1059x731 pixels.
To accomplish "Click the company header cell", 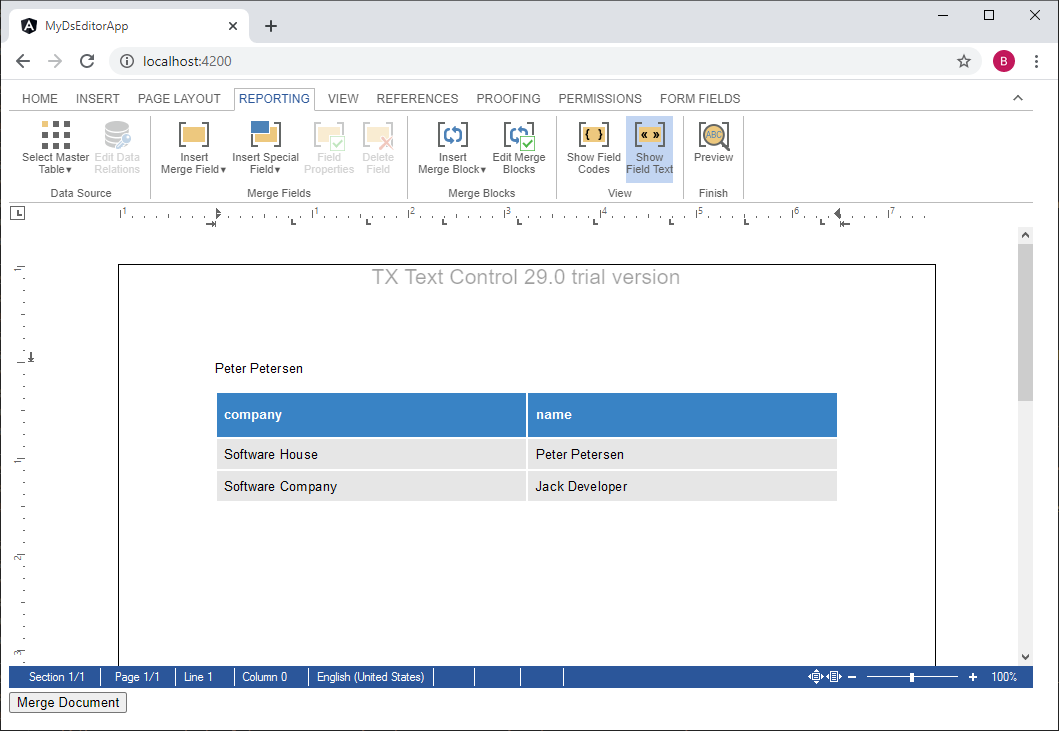I will pyautogui.click(x=371, y=415).
